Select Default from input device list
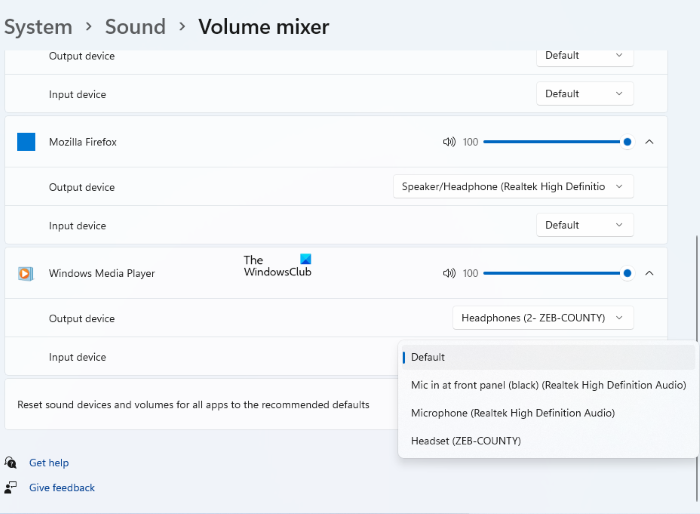This screenshot has height=514, width=700. click(x=428, y=357)
